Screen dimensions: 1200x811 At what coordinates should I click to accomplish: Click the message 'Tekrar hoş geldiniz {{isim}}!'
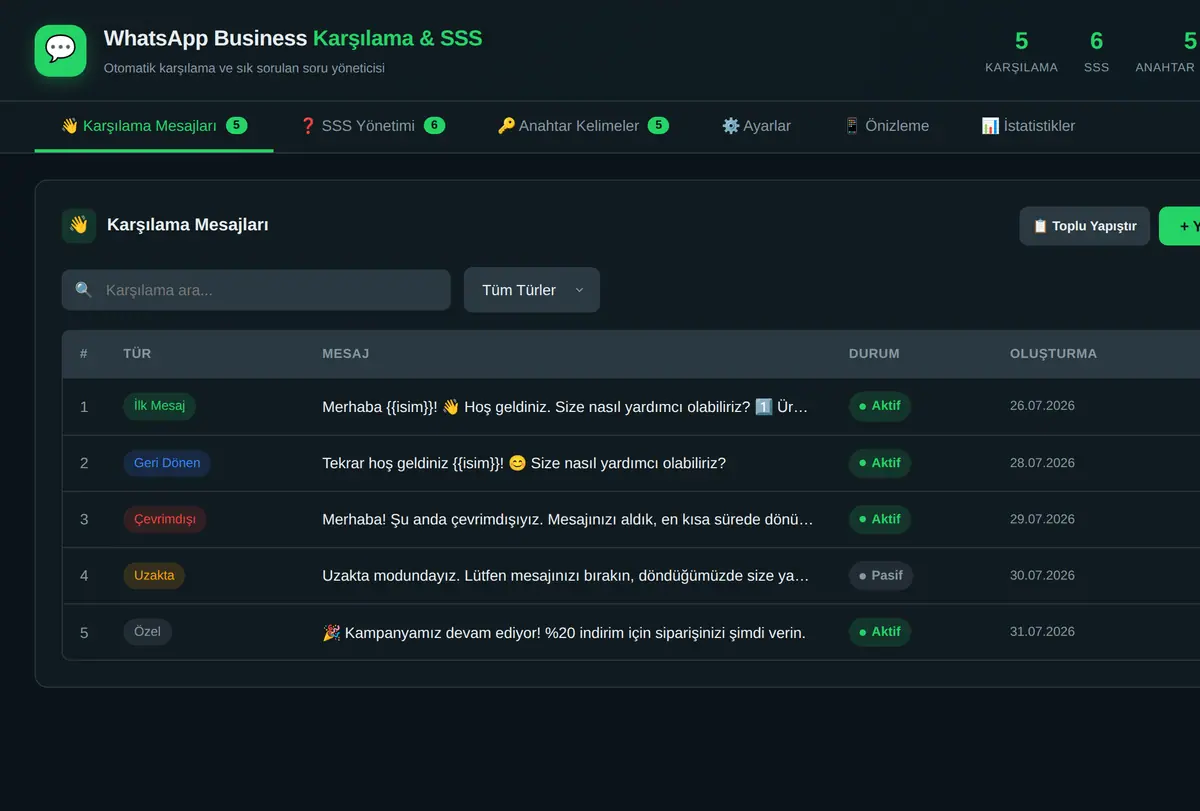tap(524, 463)
